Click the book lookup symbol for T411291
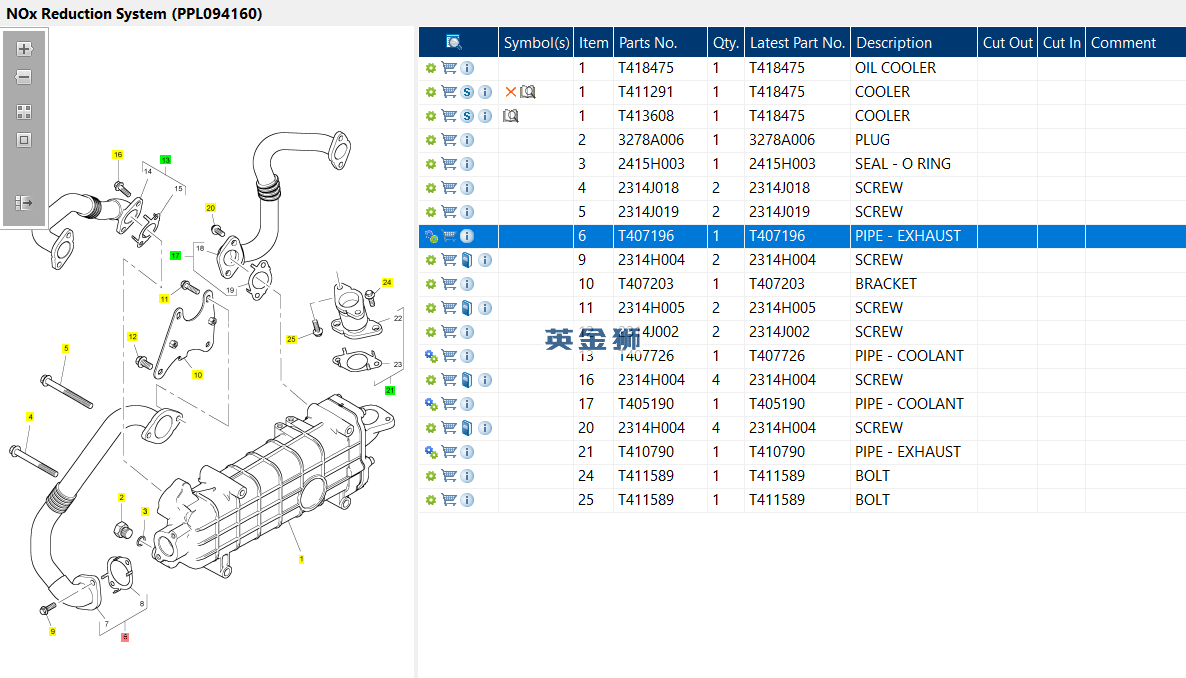The height and width of the screenshot is (678, 1186). click(x=528, y=92)
